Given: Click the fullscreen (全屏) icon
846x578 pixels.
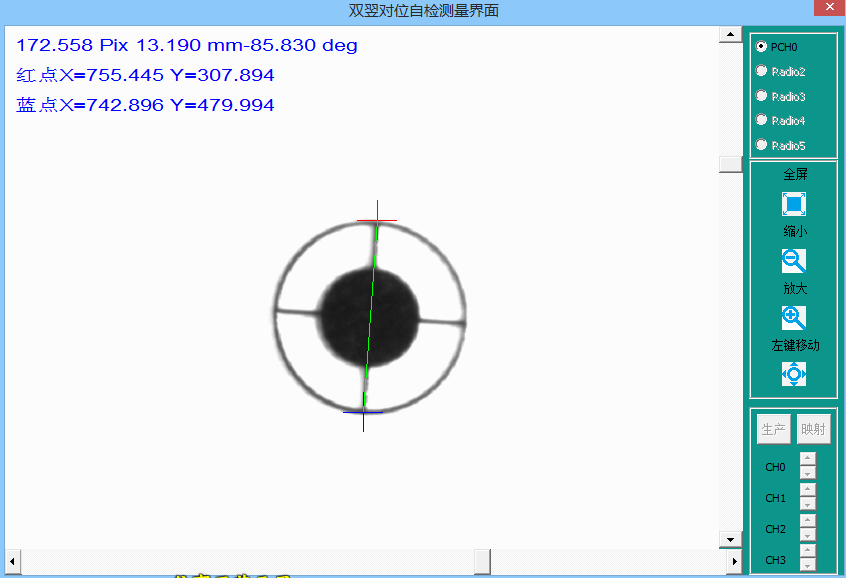Looking at the screenshot, I should [794, 204].
